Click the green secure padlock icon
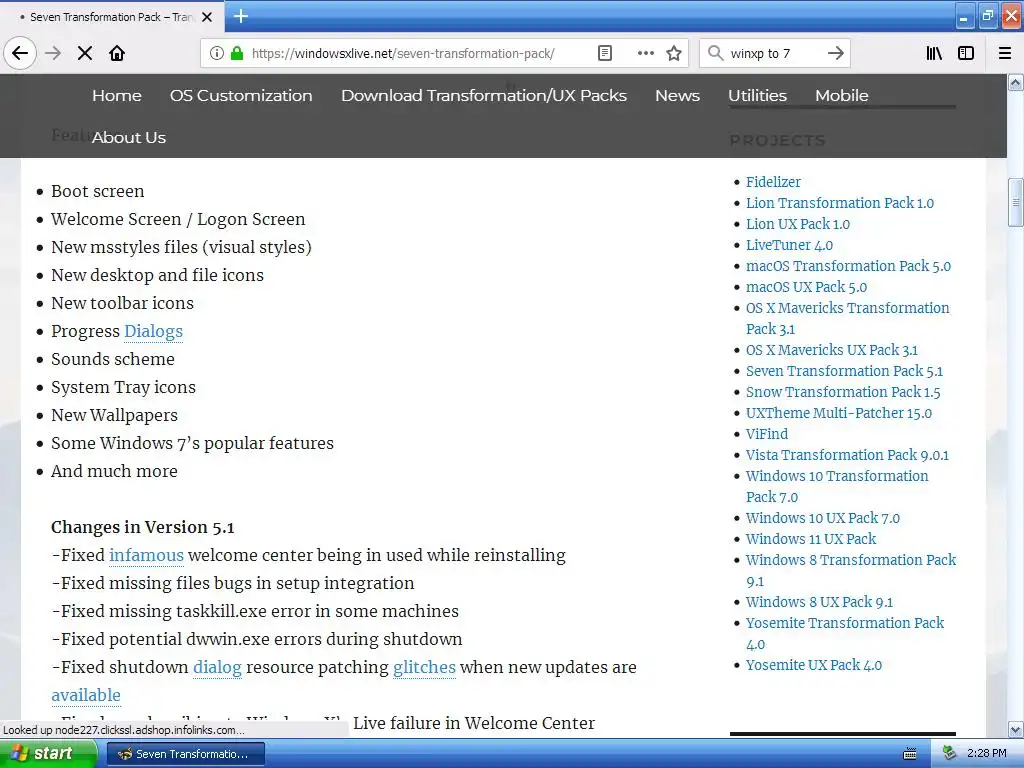The height and width of the screenshot is (768, 1024). click(x=237, y=53)
